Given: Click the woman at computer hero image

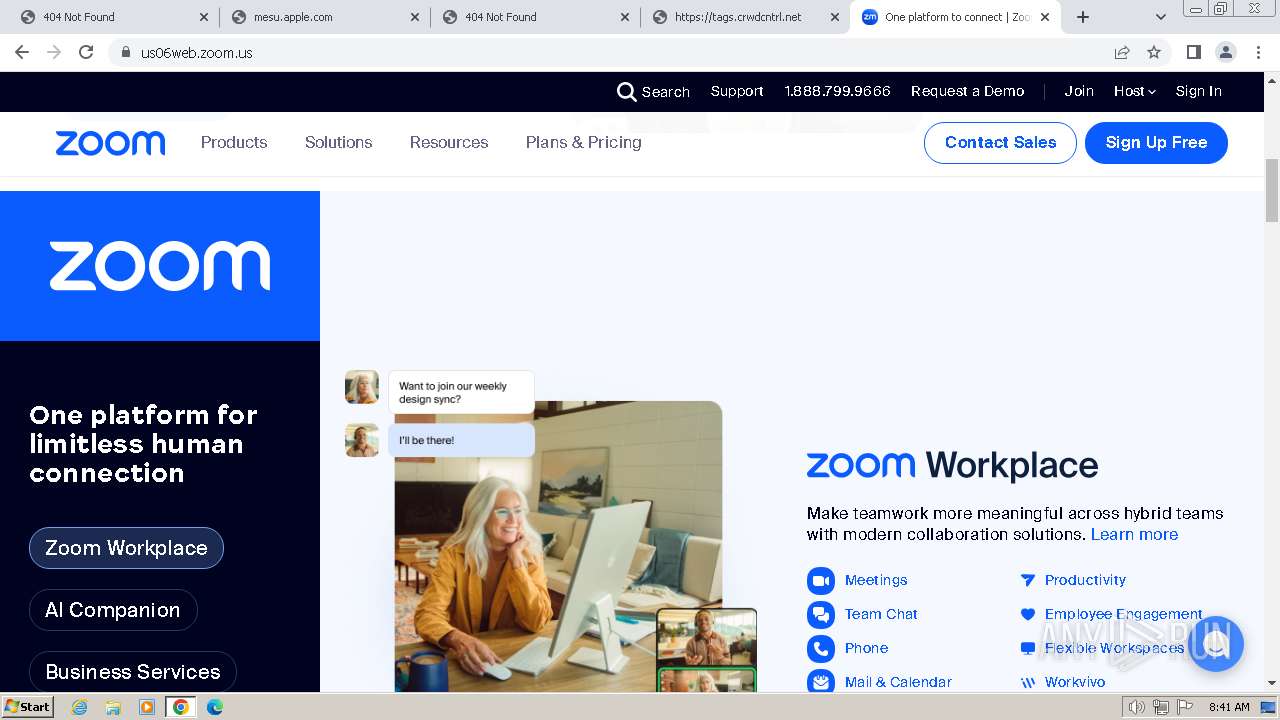Looking at the screenshot, I should pyautogui.click(x=558, y=546).
